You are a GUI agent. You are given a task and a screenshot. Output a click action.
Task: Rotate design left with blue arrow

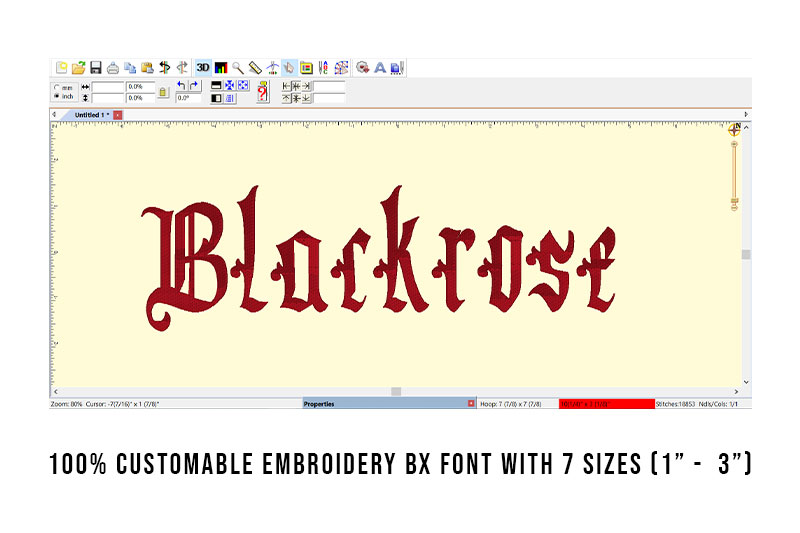point(181,85)
